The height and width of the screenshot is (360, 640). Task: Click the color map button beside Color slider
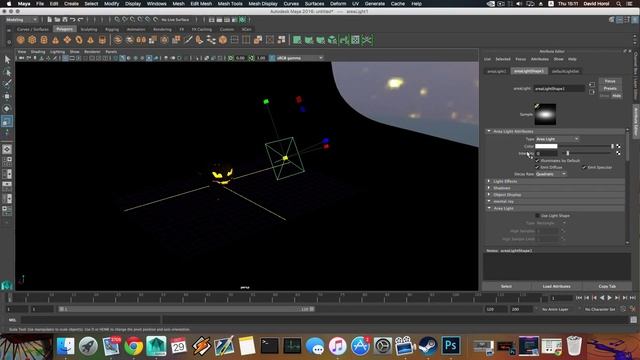tap(618, 146)
